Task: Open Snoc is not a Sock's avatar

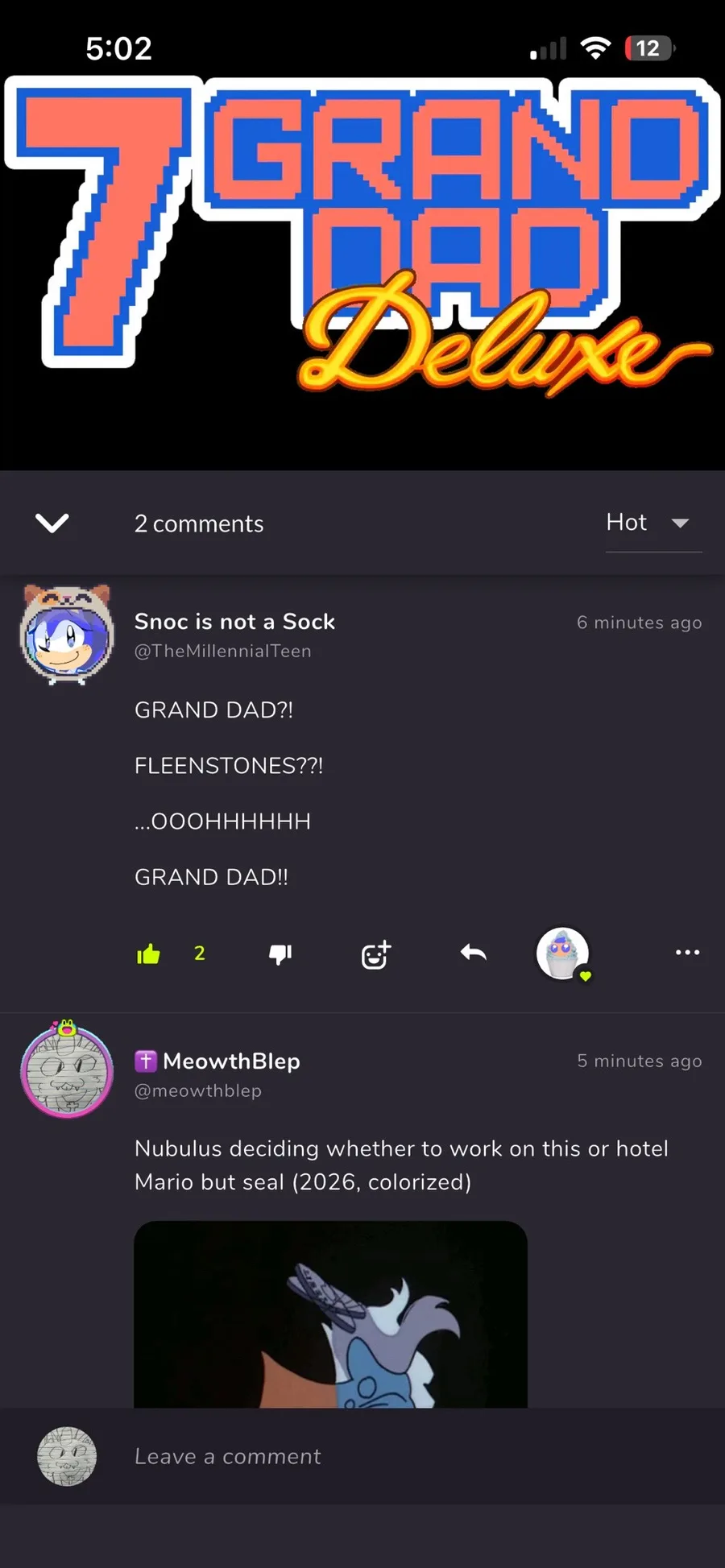Action: point(67,635)
